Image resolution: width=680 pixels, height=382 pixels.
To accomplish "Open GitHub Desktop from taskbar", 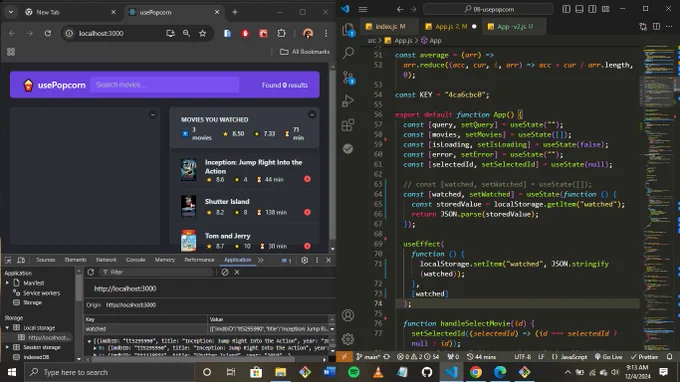I will pos(427,372).
